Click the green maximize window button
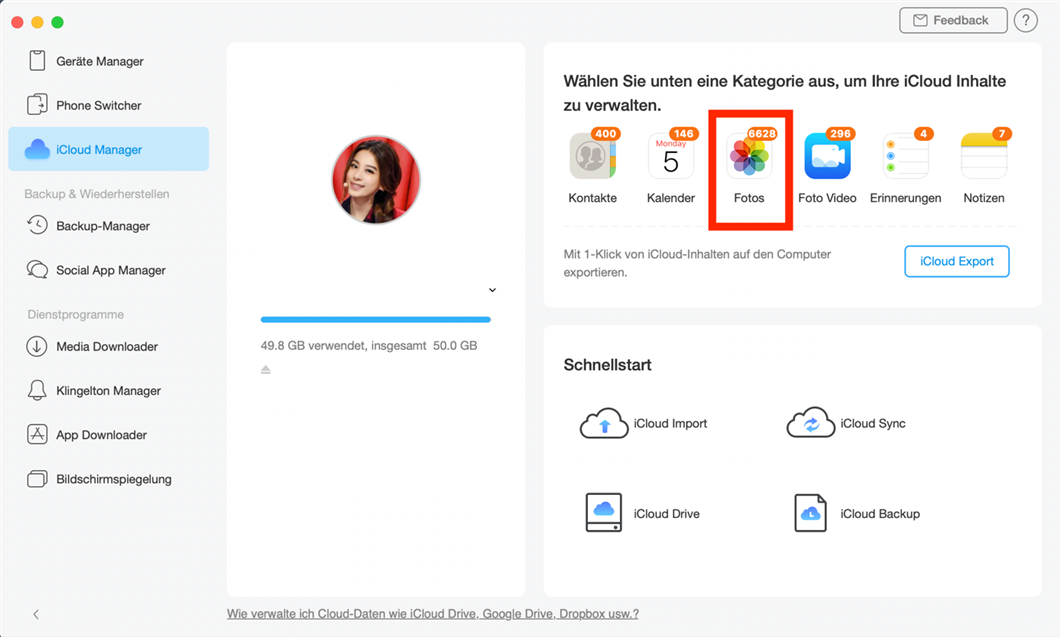Screen dimensions: 1060x637 point(57,22)
